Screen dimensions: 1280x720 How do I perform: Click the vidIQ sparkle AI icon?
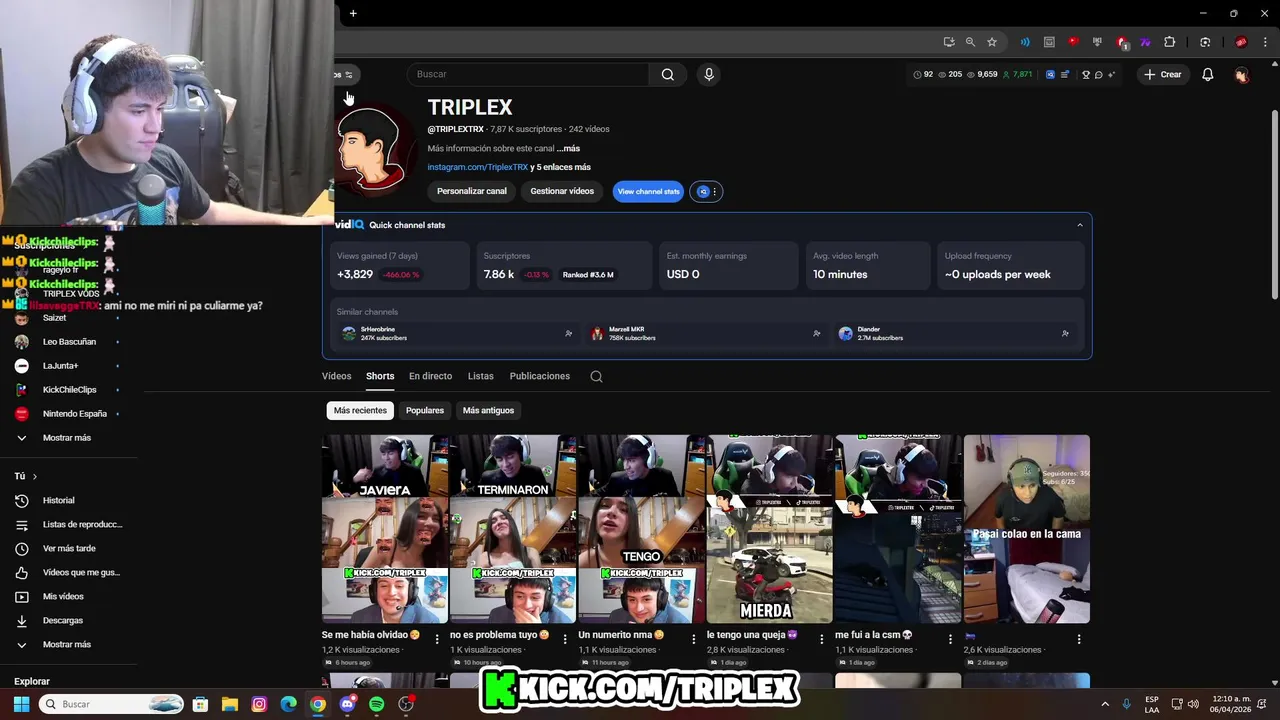(1111, 74)
